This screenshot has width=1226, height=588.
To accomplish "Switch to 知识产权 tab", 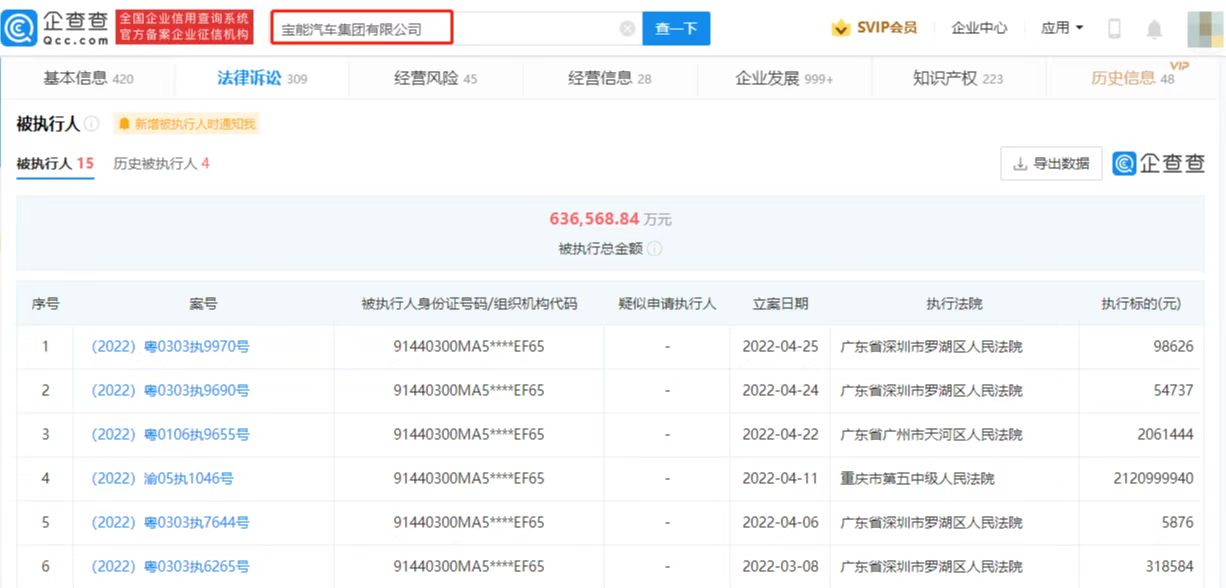I will [957, 78].
